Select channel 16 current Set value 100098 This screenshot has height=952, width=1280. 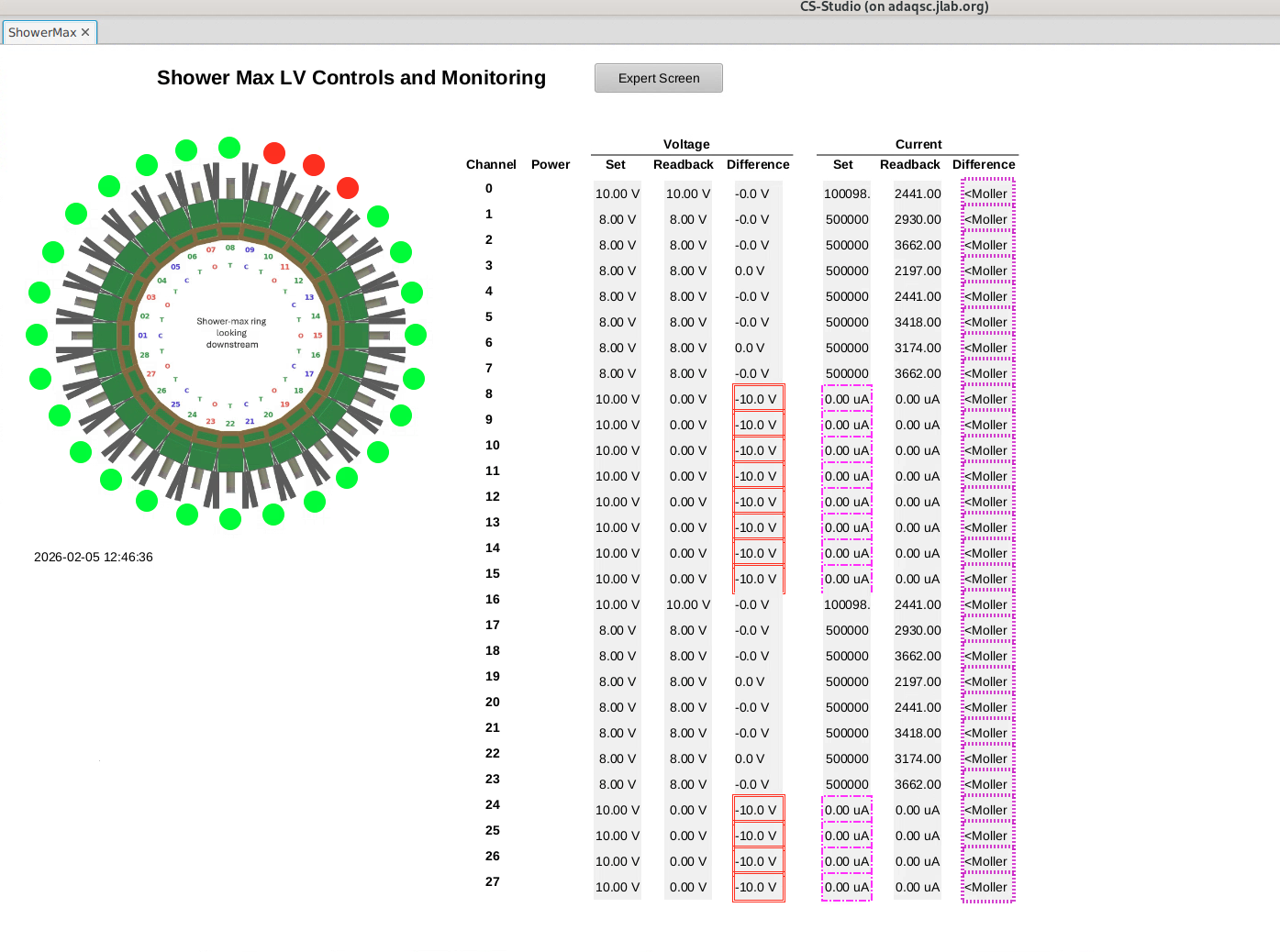click(x=846, y=604)
